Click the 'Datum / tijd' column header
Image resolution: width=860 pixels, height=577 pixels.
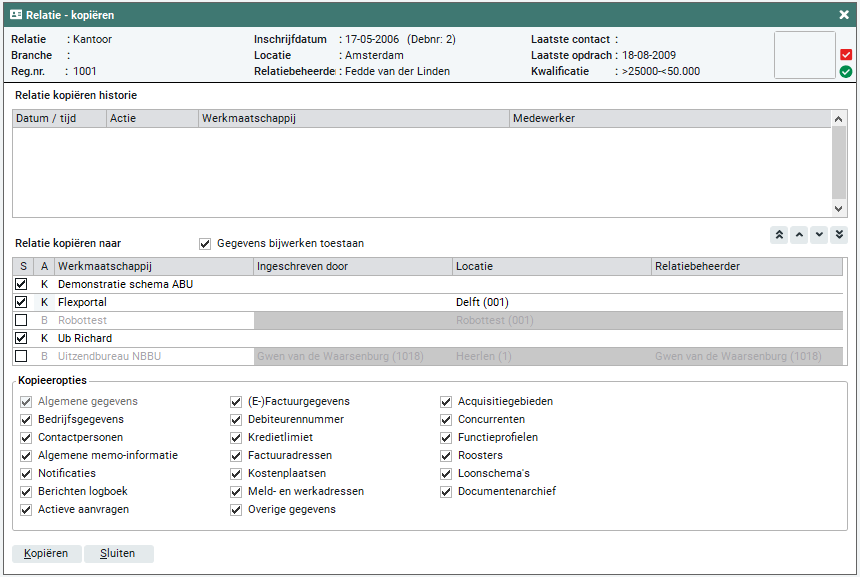(x=59, y=119)
